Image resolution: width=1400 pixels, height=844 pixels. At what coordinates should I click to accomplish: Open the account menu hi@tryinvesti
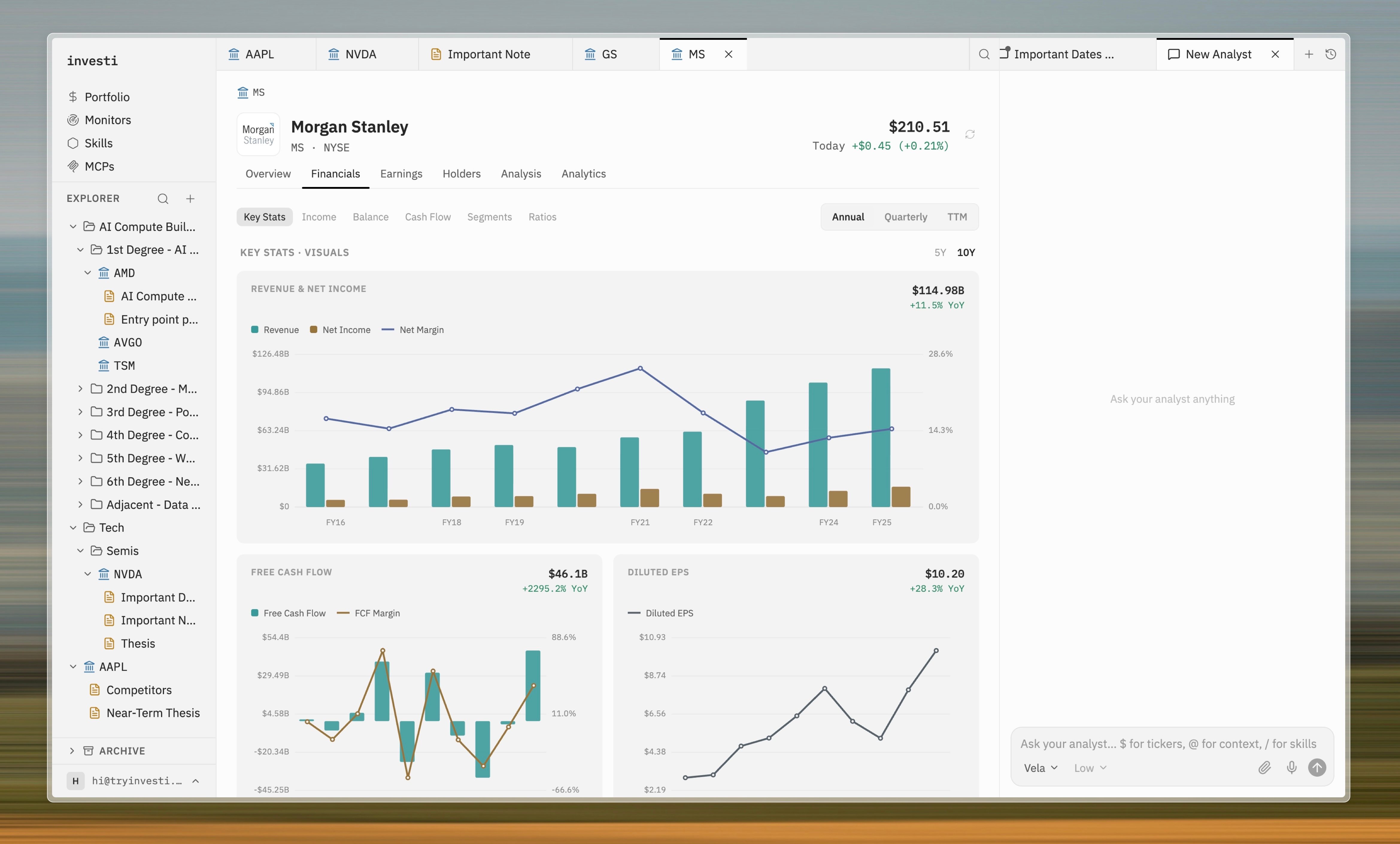pyautogui.click(x=134, y=781)
